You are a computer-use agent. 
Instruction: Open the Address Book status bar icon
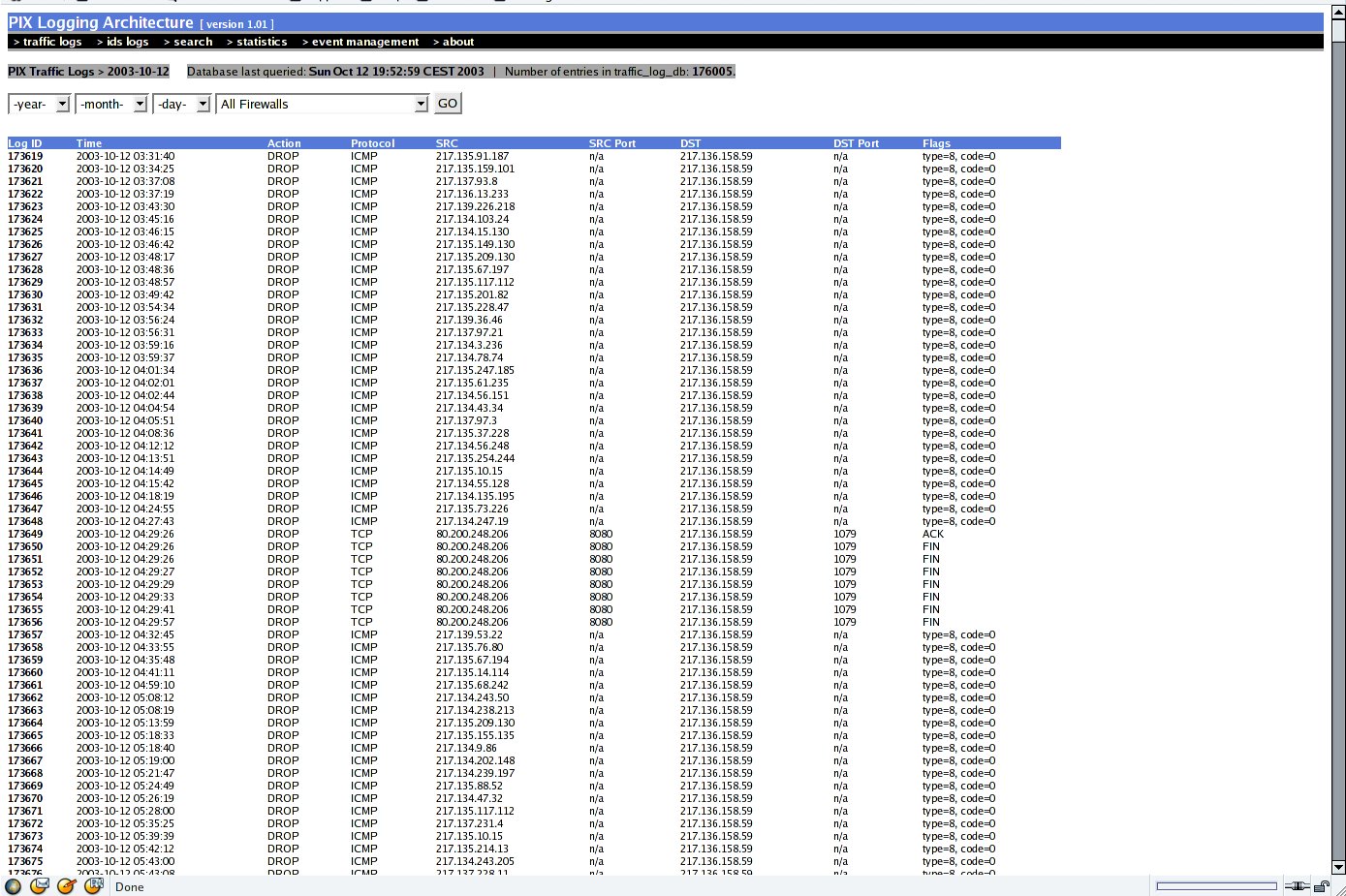pos(93,886)
